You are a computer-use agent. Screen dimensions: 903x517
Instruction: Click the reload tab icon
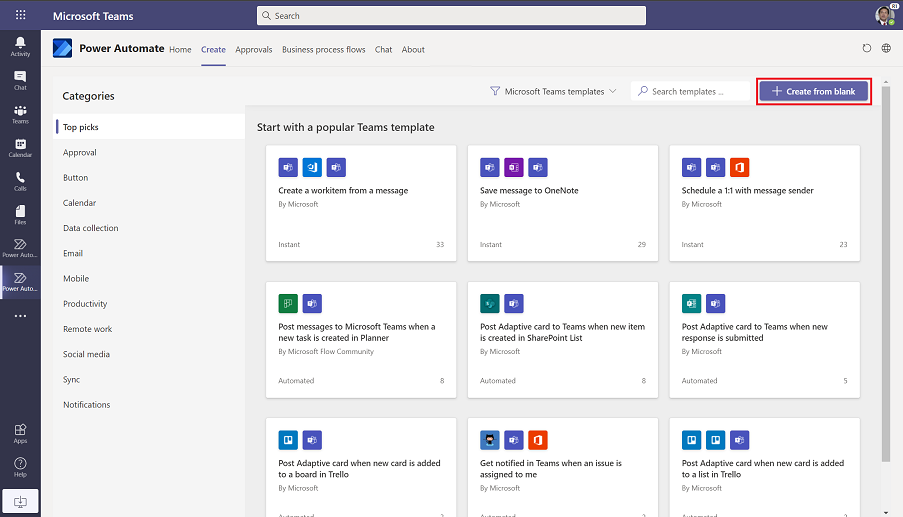click(867, 48)
